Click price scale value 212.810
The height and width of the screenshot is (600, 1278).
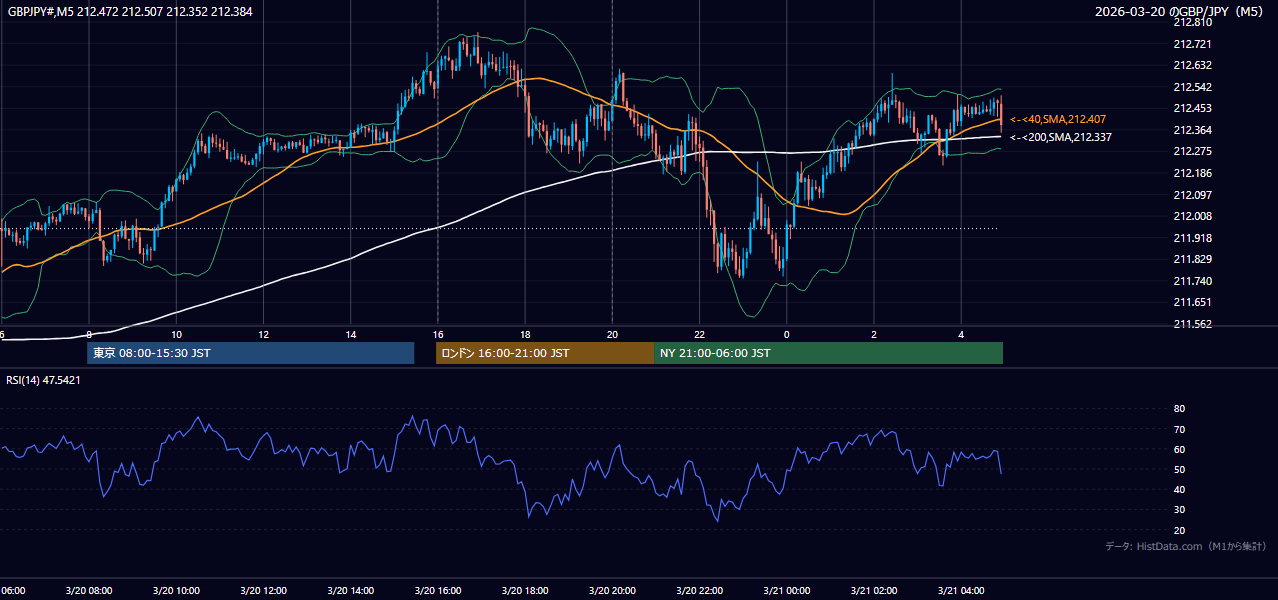1192,22
